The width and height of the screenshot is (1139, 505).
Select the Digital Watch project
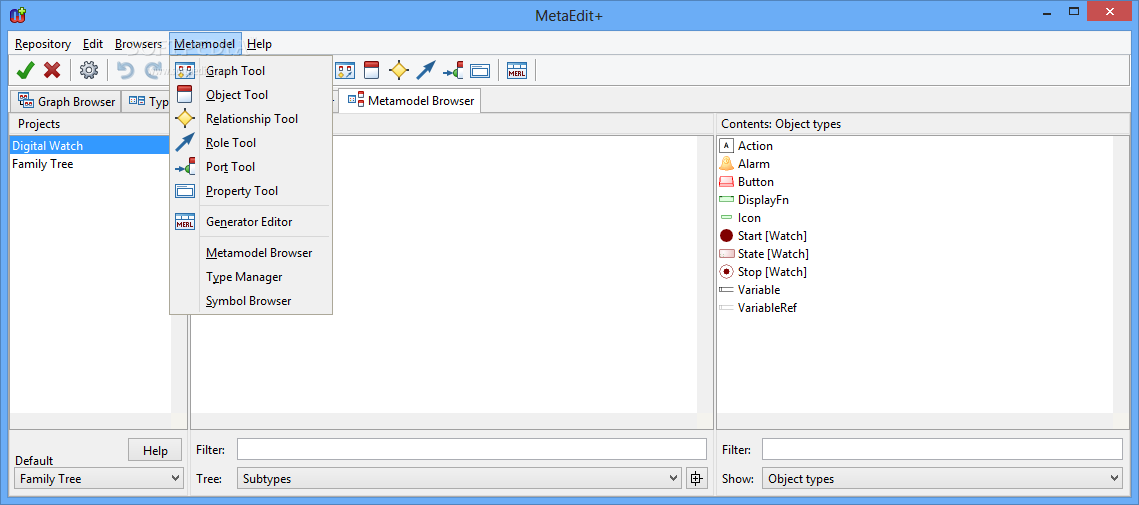pyautogui.click(x=90, y=145)
